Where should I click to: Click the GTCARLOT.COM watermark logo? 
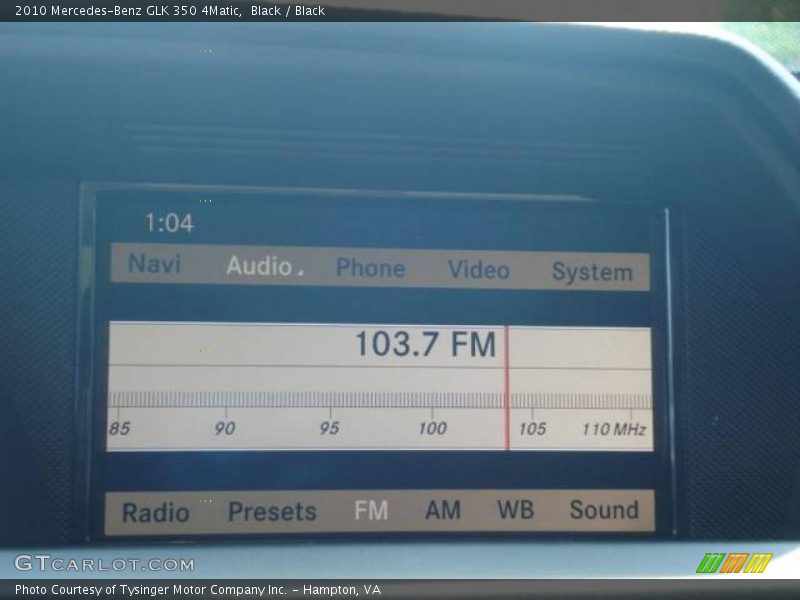click(x=104, y=564)
